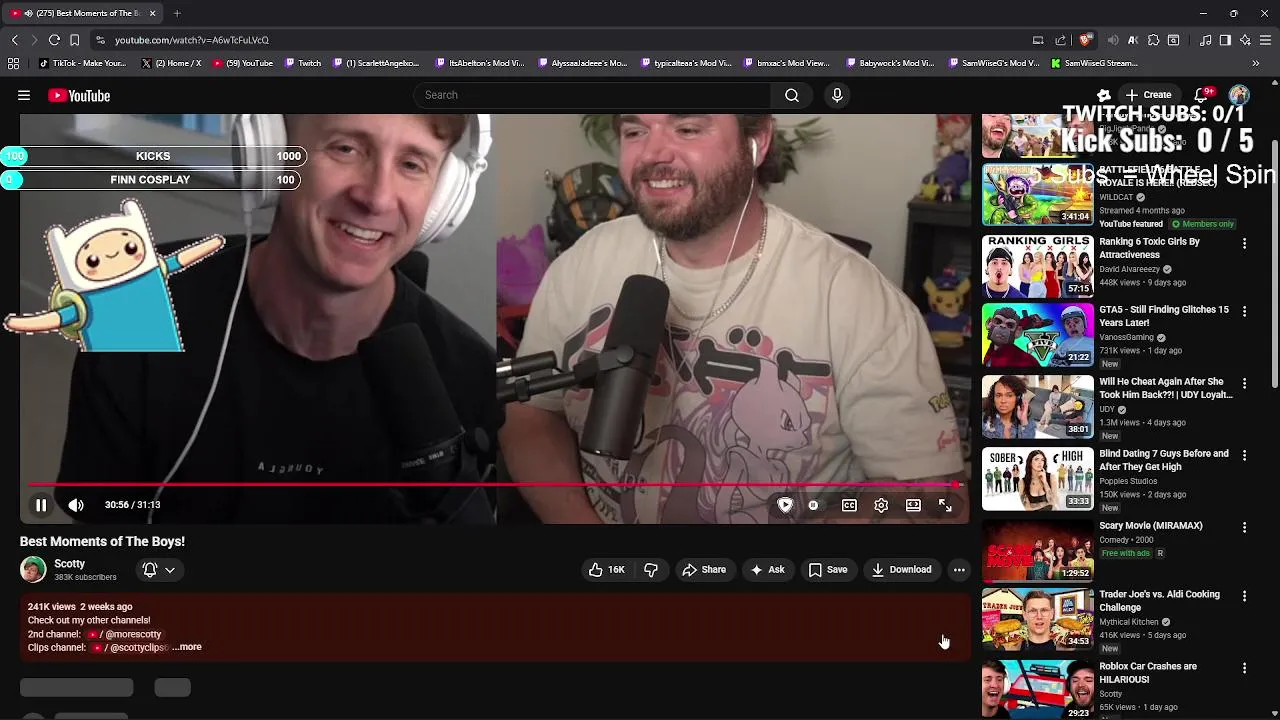Open options menu for Blind Dating 7 Guys
1280x720 pixels.
point(1244,455)
